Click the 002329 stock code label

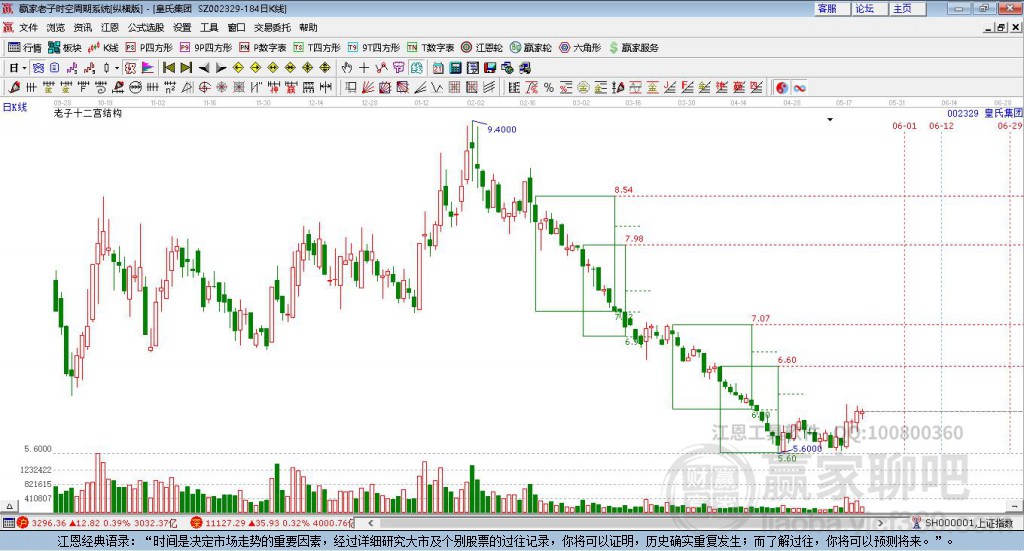(x=963, y=114)
